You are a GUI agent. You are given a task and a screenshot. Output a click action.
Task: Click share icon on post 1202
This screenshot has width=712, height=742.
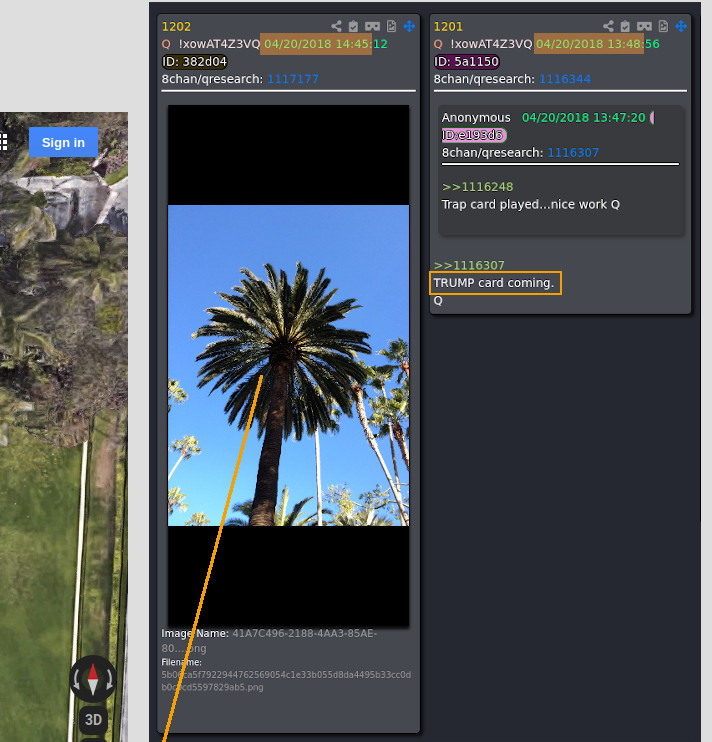[336, 26]
